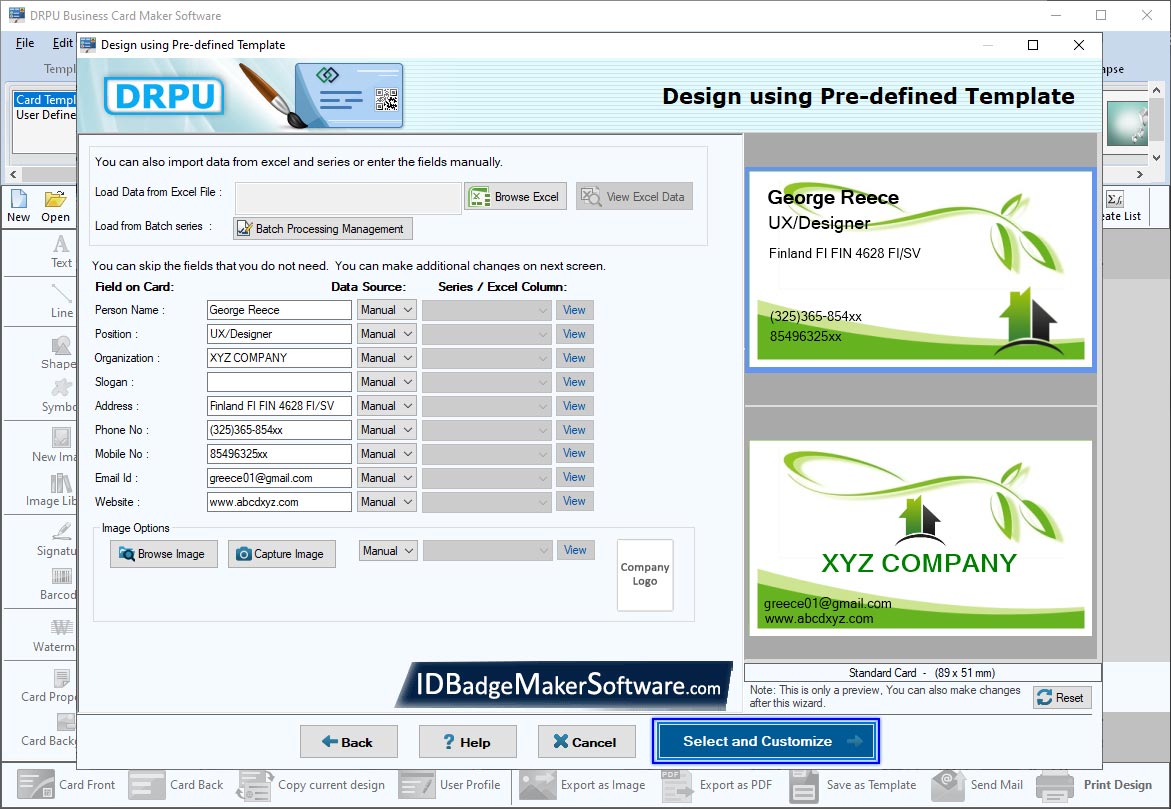
Task: Open the Image Options Manual dropdown
Action: 387,551
